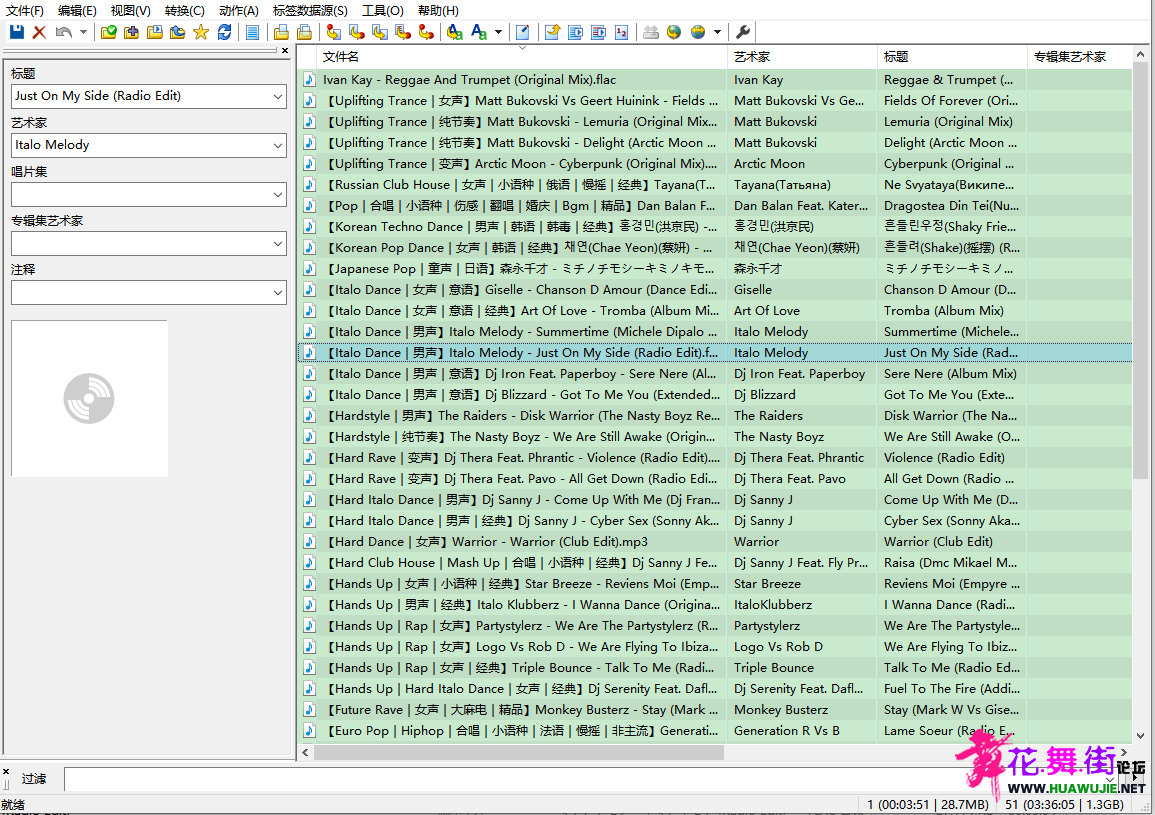Screen dimensions: 1155x815
Task: Run Tag to Tag converter icon
Action: click(426, 32)
